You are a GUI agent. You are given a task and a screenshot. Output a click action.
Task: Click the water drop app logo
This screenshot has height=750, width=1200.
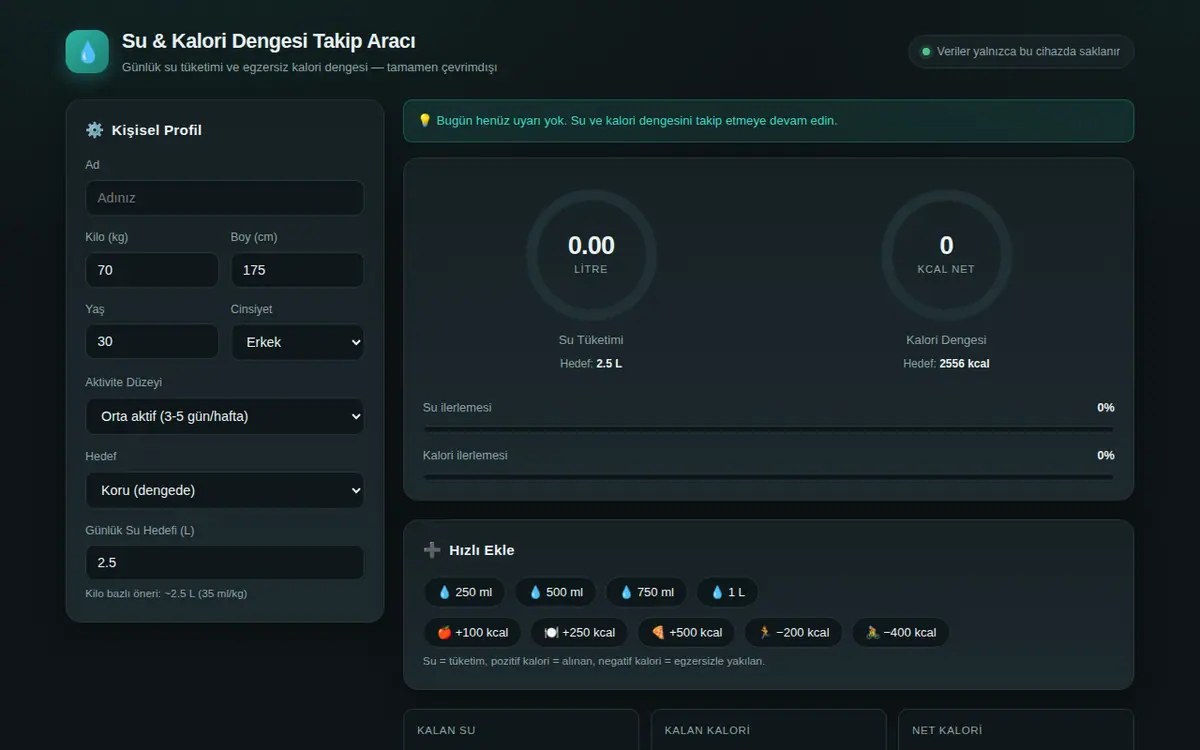click(x=87, y=52)
